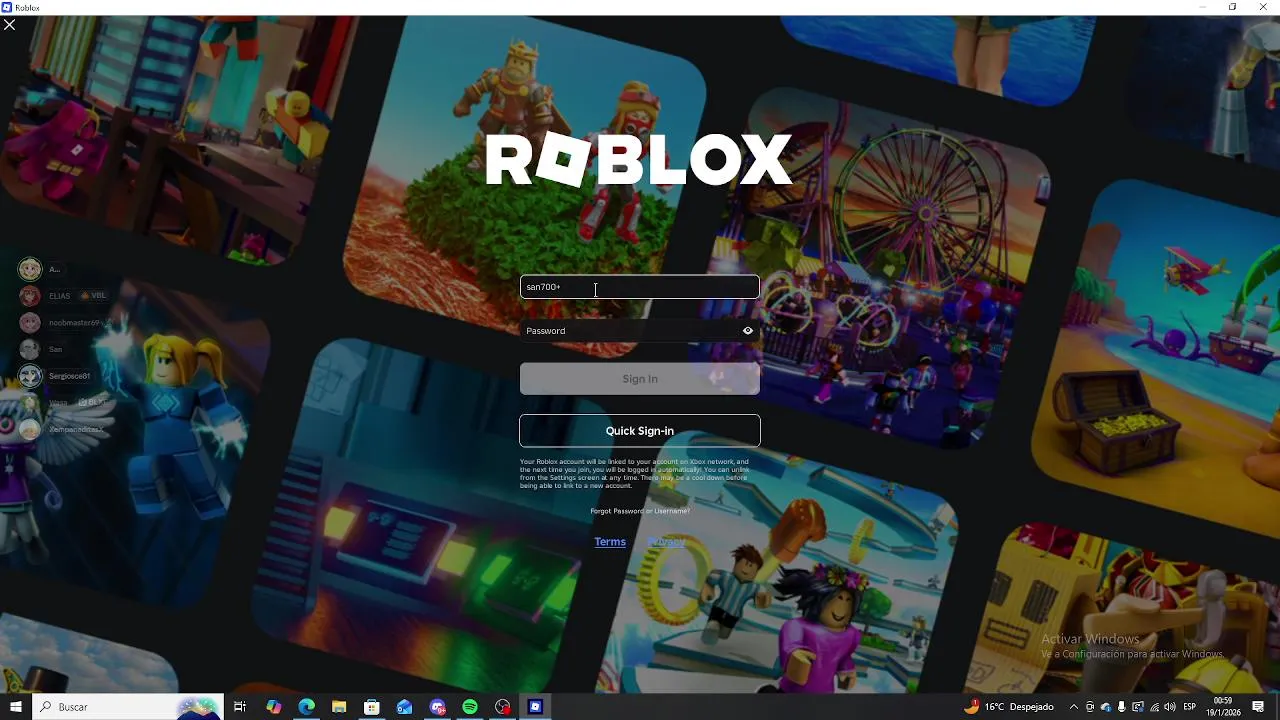Viewport: 1280px width, 720px height.
Task: Close the Roblox login screen with the X
Action: pos(9,25)
